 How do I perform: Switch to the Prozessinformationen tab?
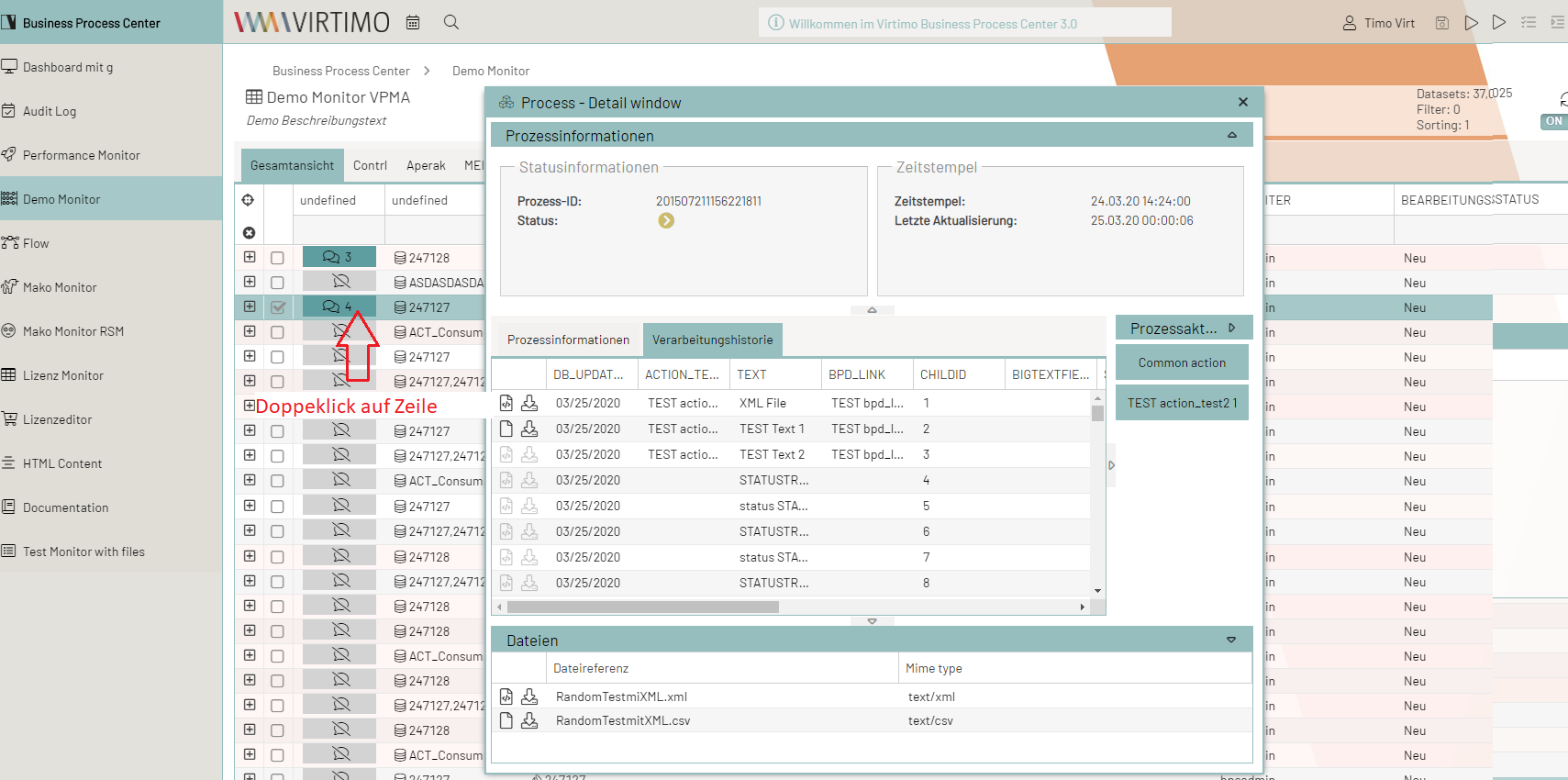[568, 340]
